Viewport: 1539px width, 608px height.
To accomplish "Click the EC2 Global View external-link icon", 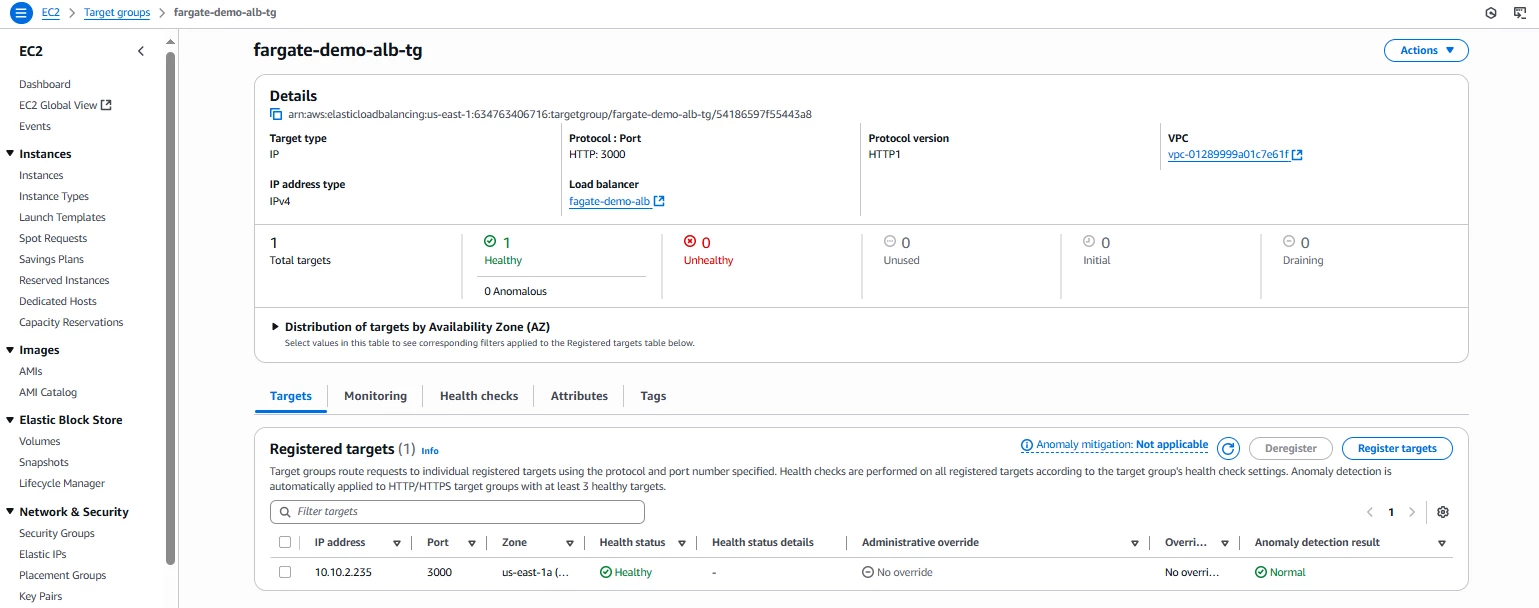I will (106, 105).
